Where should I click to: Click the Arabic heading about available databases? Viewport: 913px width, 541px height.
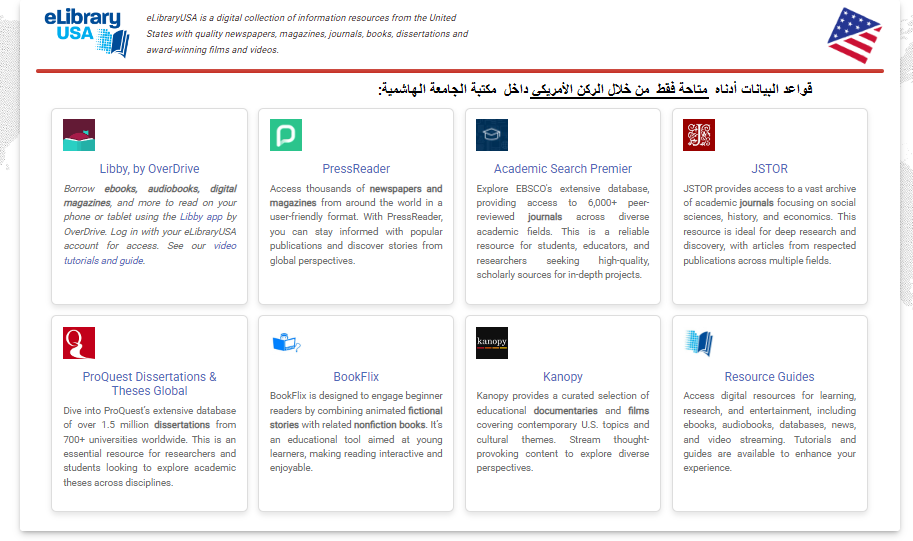click(x=595, y=89)
